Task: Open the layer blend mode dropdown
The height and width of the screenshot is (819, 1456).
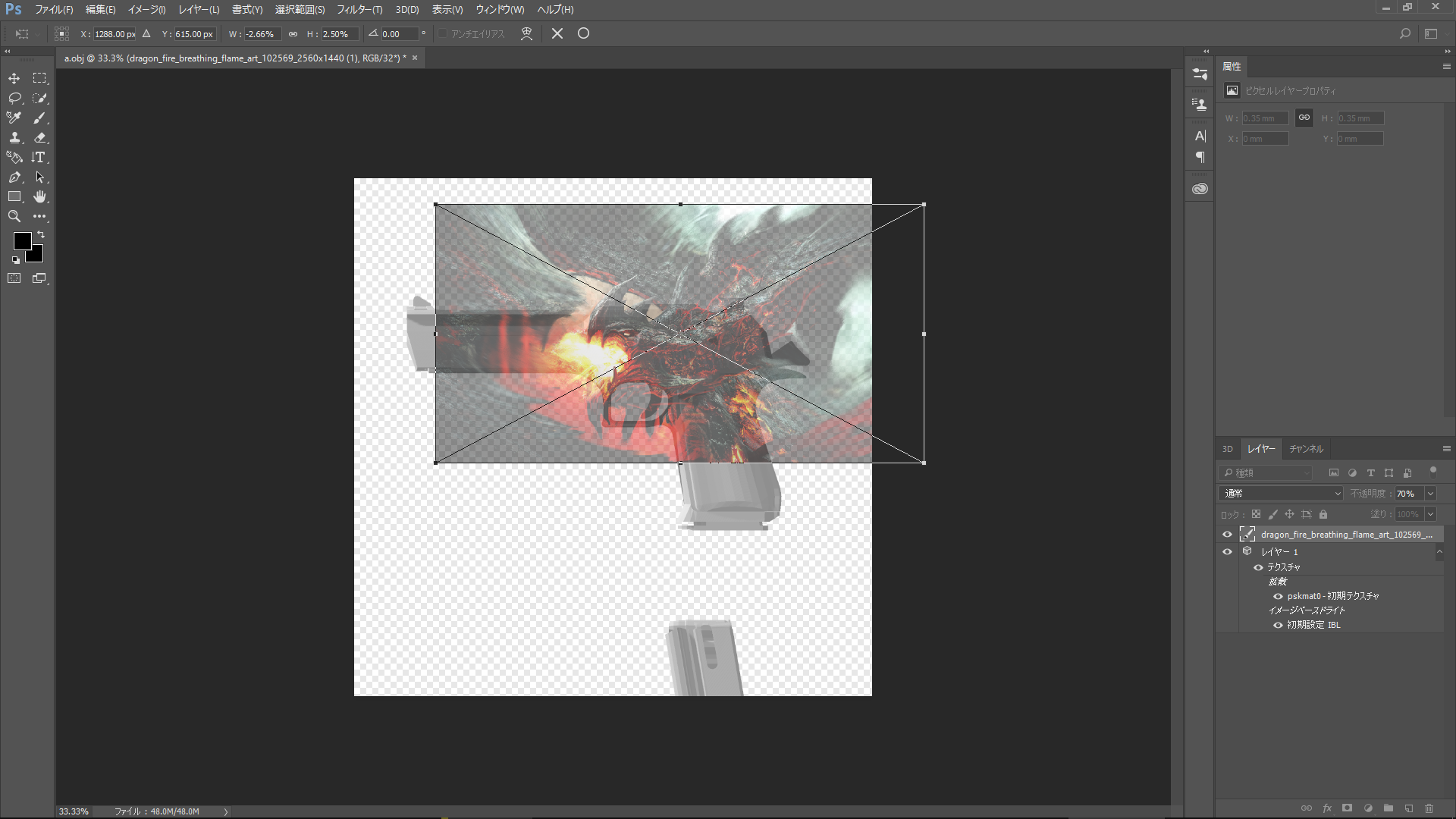Action: pyautogui.click(x=1280, y=494)
